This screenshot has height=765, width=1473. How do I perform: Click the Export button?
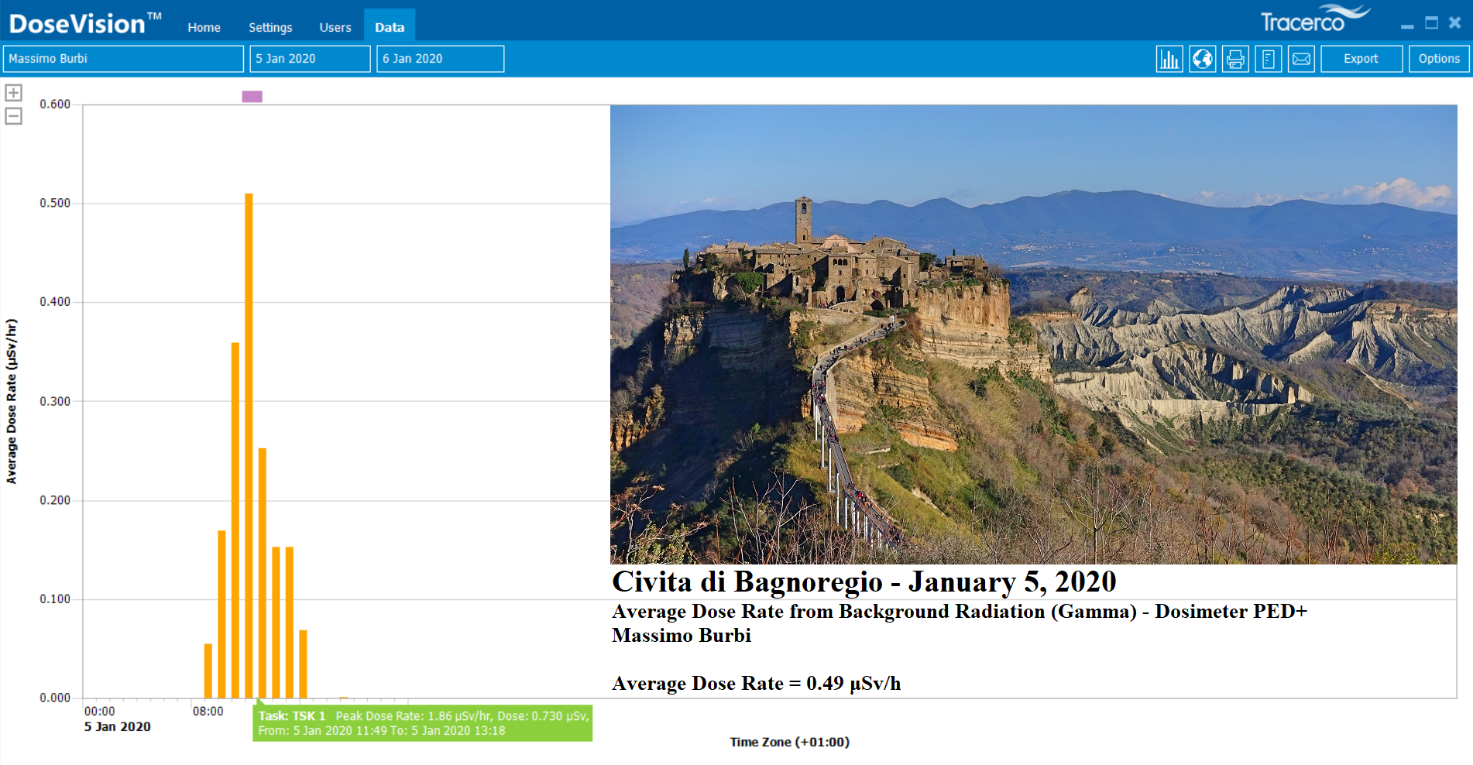[1360, 59]
